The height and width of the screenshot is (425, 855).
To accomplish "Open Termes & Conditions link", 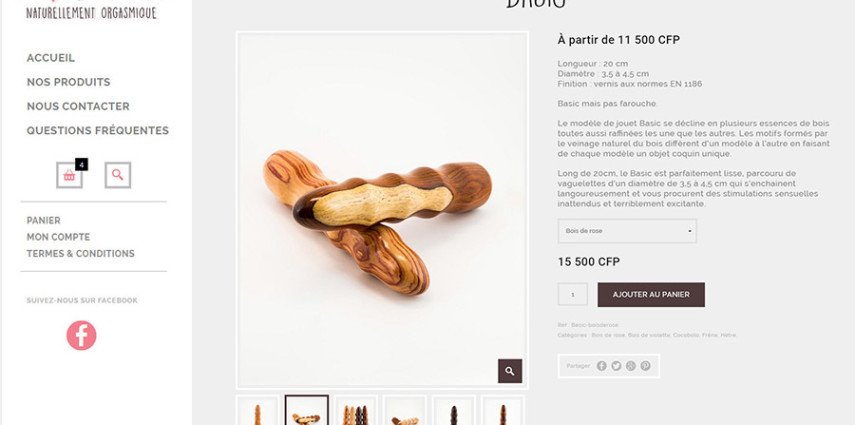I will 81,254.
